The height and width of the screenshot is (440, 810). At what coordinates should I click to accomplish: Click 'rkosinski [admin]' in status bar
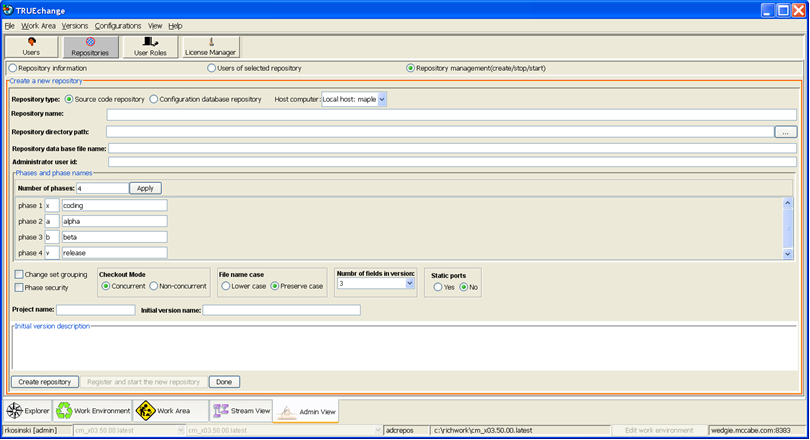[31, 430]
